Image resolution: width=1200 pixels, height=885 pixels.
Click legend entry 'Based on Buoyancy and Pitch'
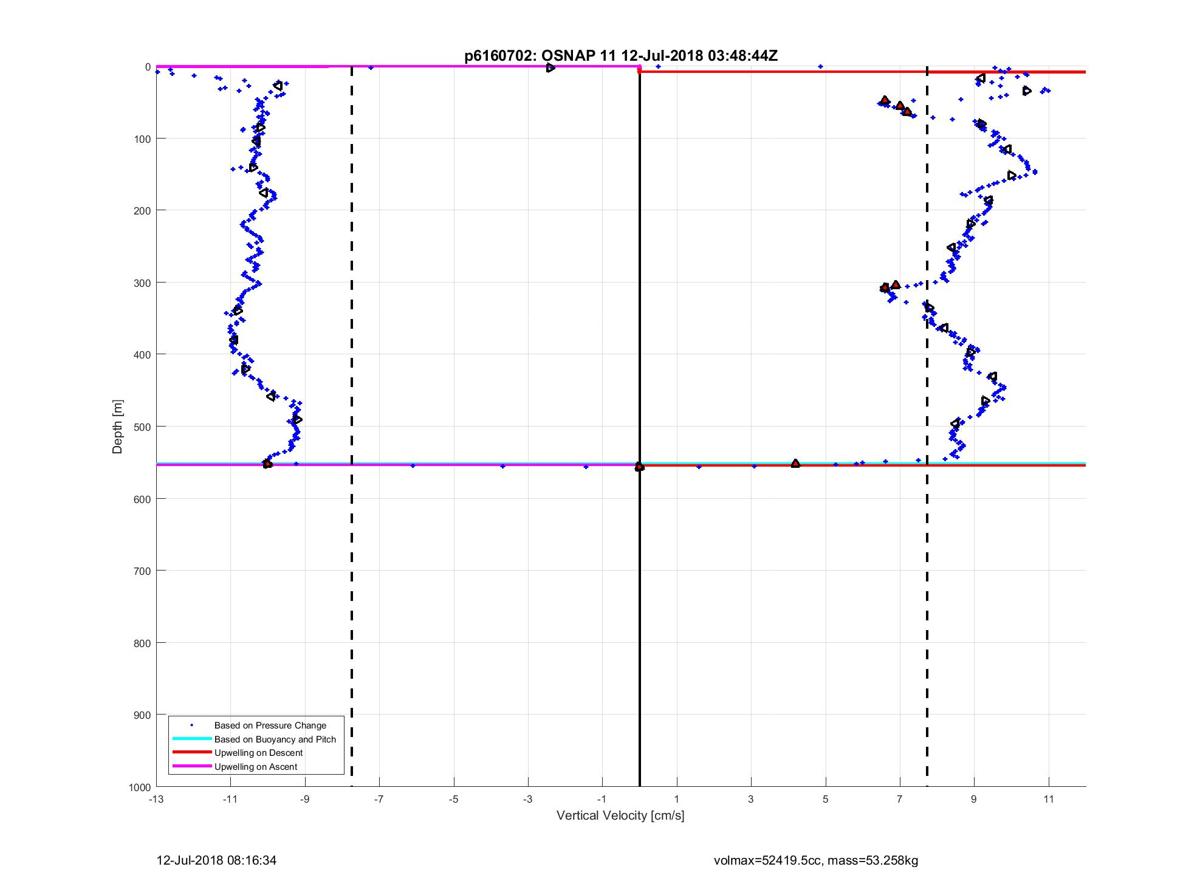pyautogui.click(x=275, y=738)
